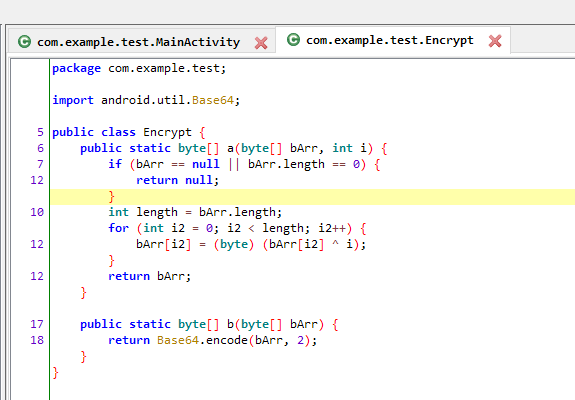The height and width of the screenshot is (400, 575).
Task: Click 'return null;' statement
Action: (x=177, y=180)
